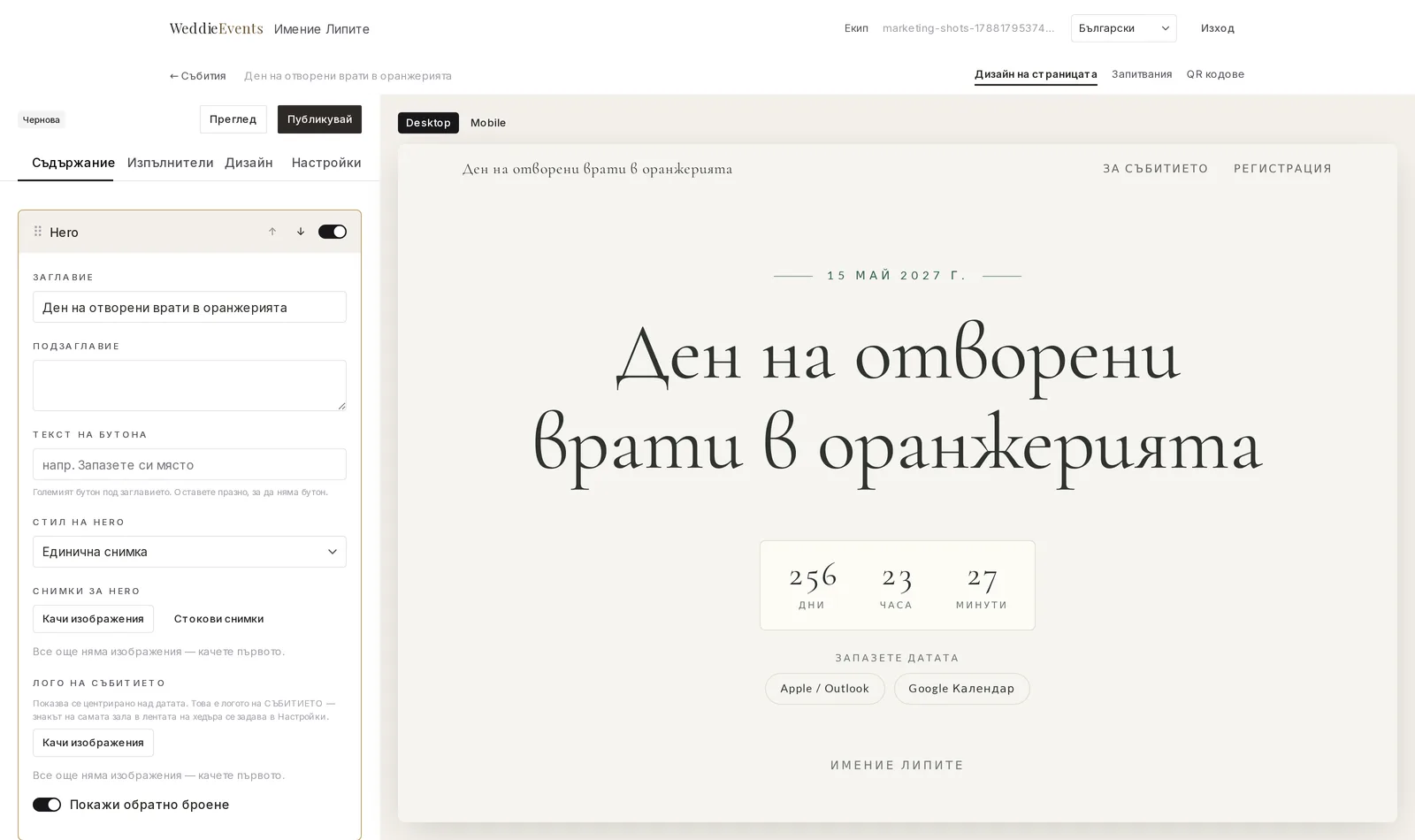Expand the Стил на Hero dropdown
This screenshot has width=1415, height=840.
pos(189,552)
